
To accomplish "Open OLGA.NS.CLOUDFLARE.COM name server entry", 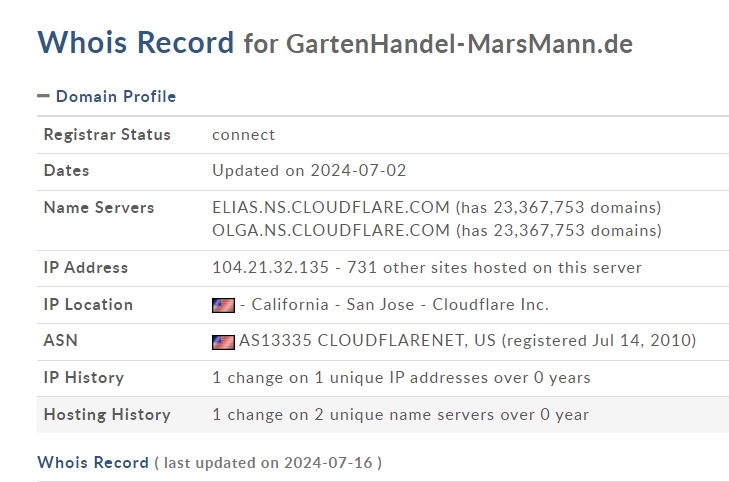I will pos(331,231).
